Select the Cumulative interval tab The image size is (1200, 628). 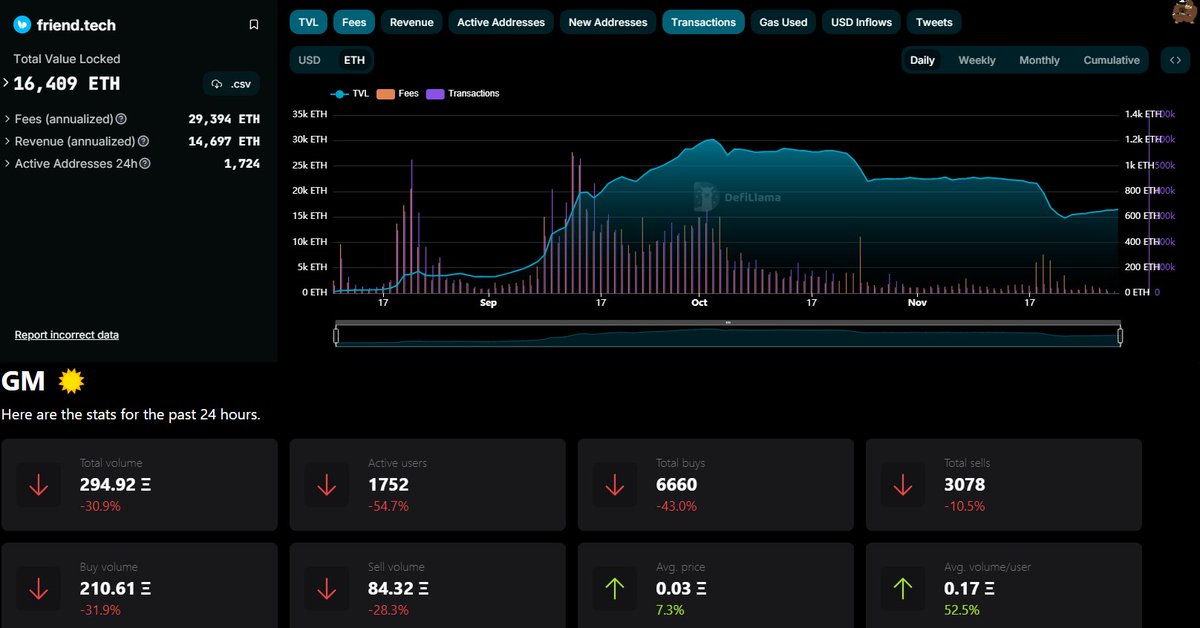[1111, 60]
